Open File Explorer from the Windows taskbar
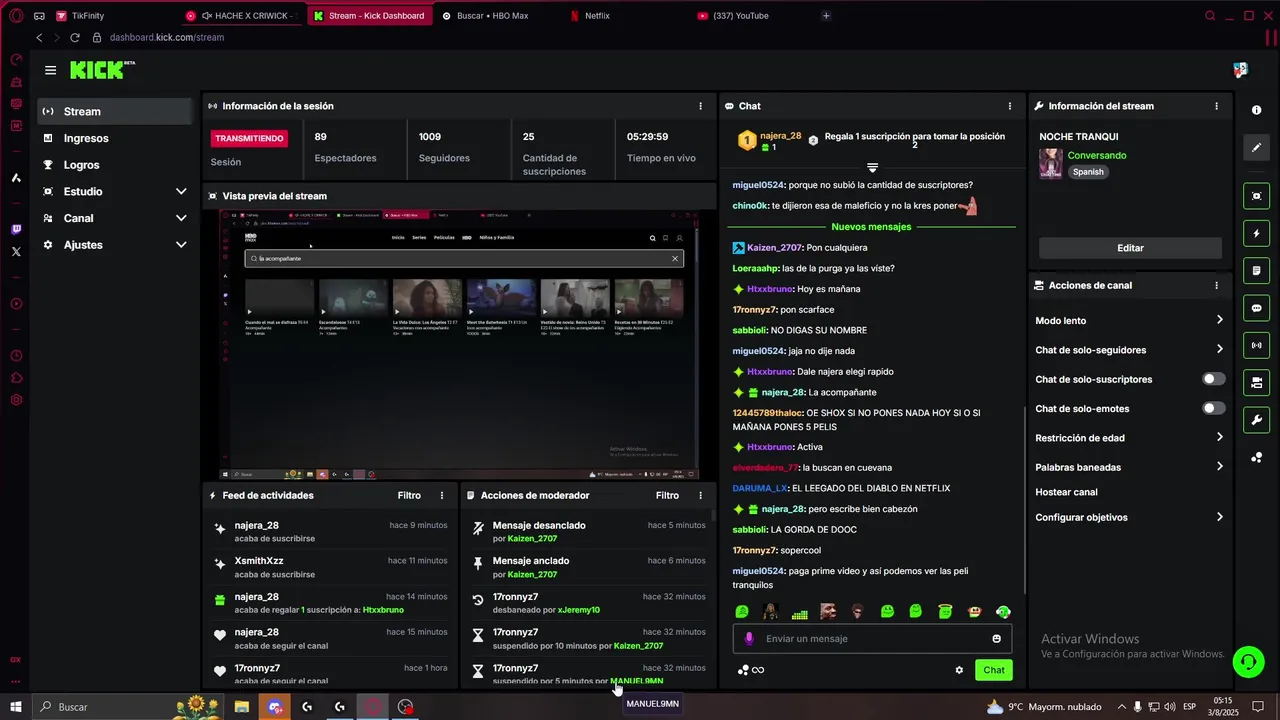This screenshot has width=1280, height=720. (x=242, y=707)
